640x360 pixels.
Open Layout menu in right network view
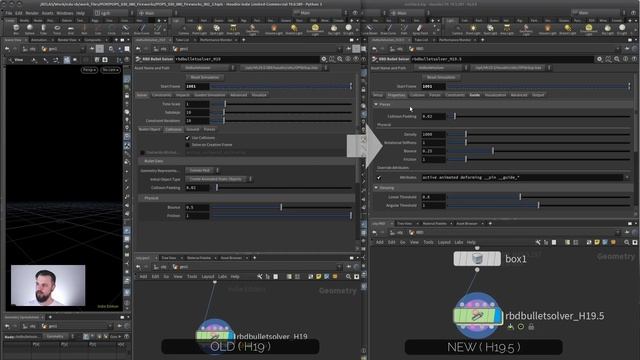444,242
